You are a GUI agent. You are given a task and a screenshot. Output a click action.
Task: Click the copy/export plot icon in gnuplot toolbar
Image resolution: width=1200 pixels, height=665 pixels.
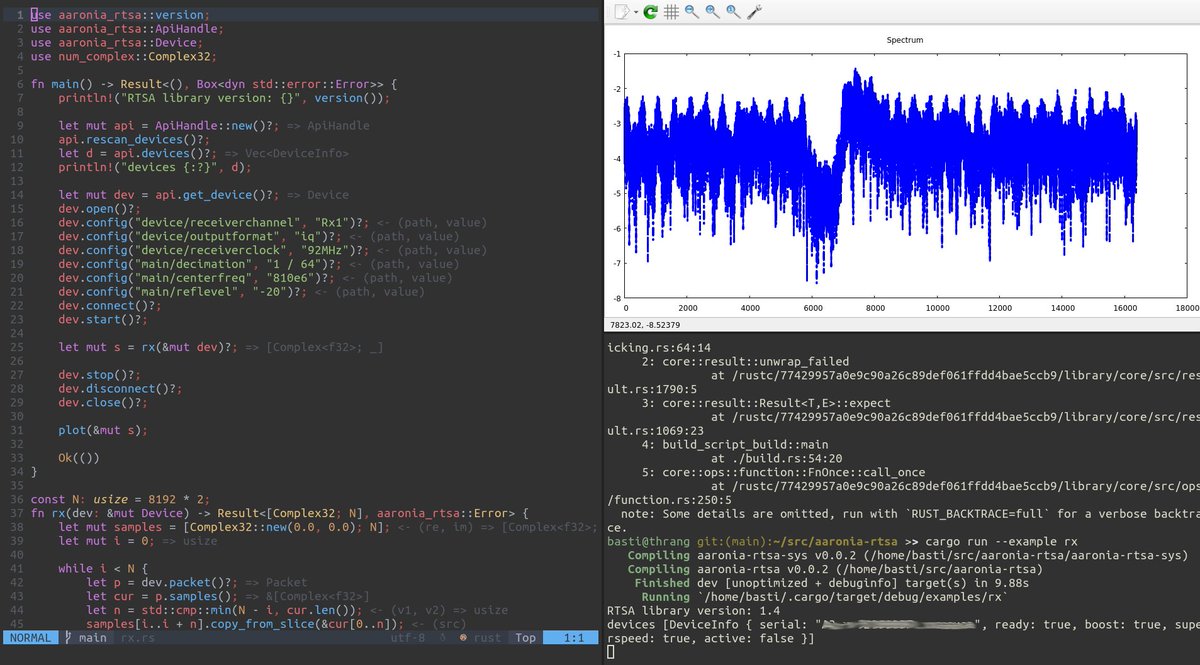pos(621,12)
